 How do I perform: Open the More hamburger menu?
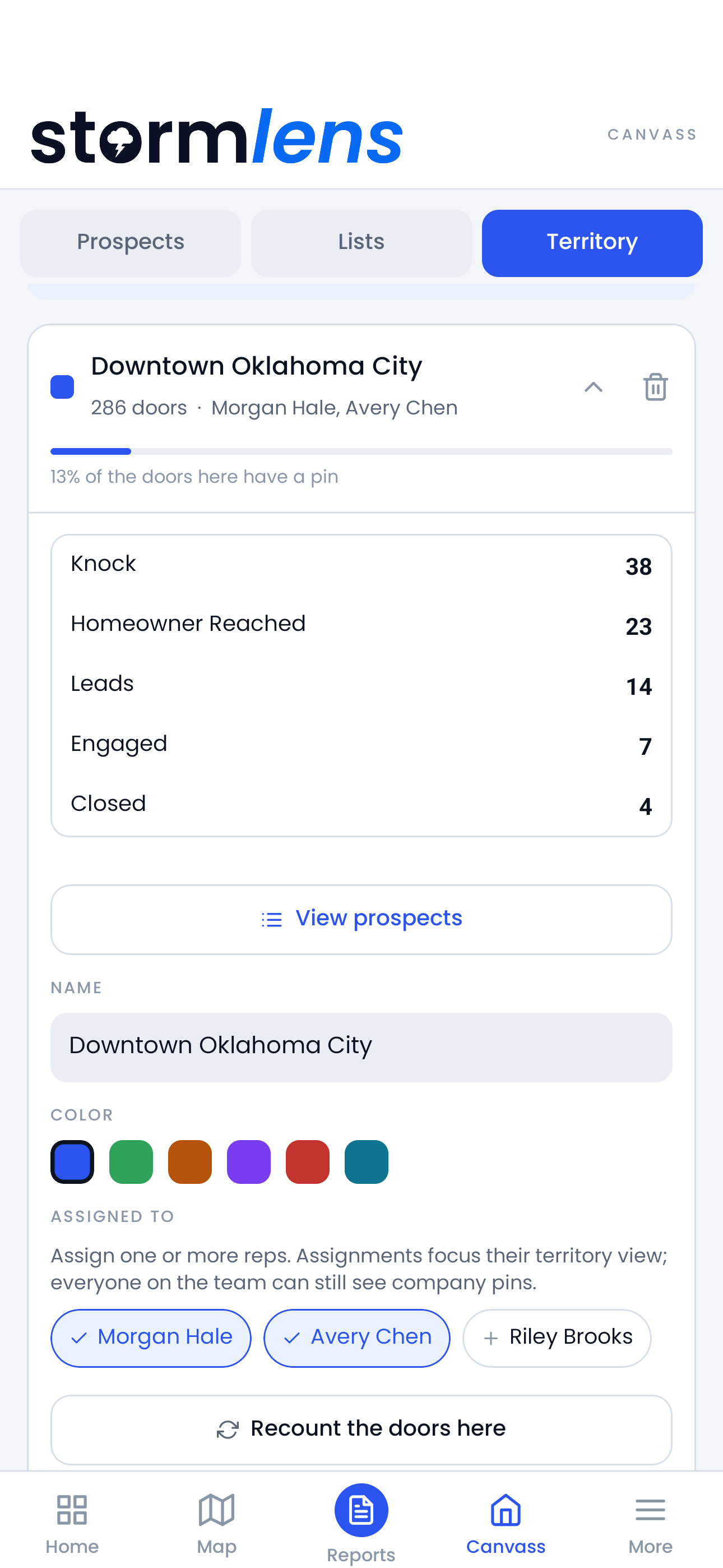650,1510
